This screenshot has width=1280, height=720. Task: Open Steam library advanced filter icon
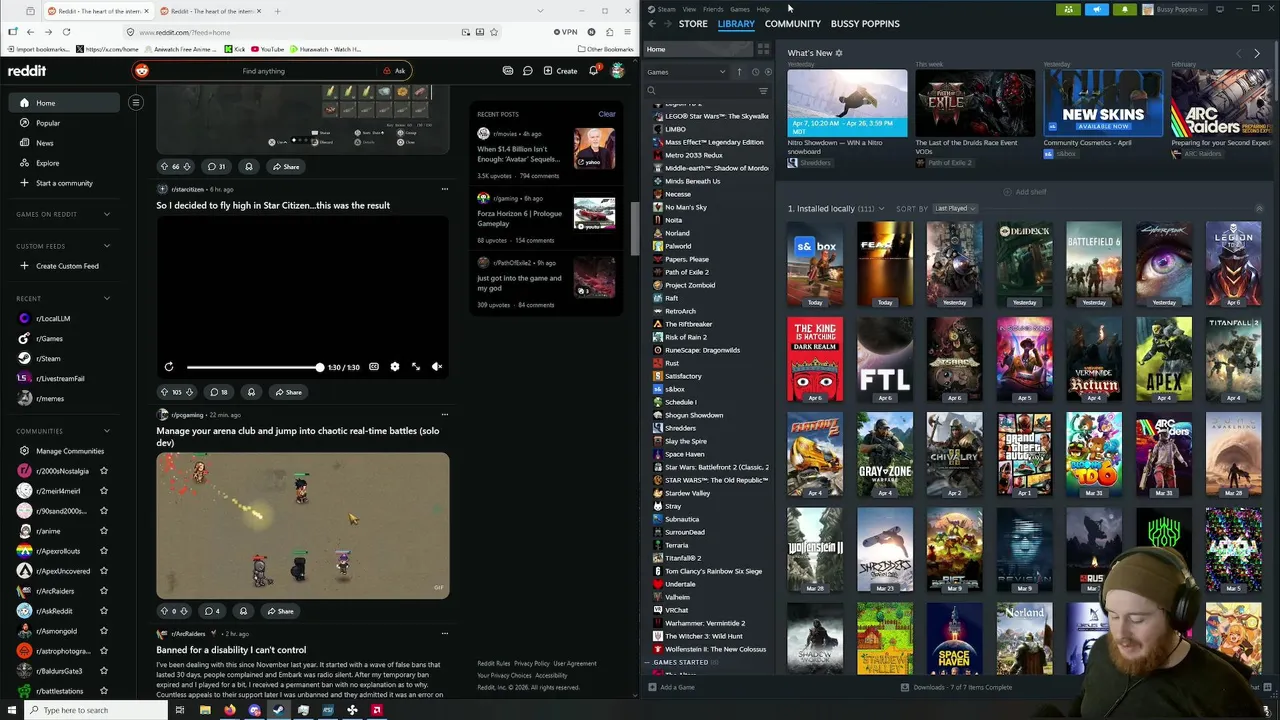click(763, 91)
